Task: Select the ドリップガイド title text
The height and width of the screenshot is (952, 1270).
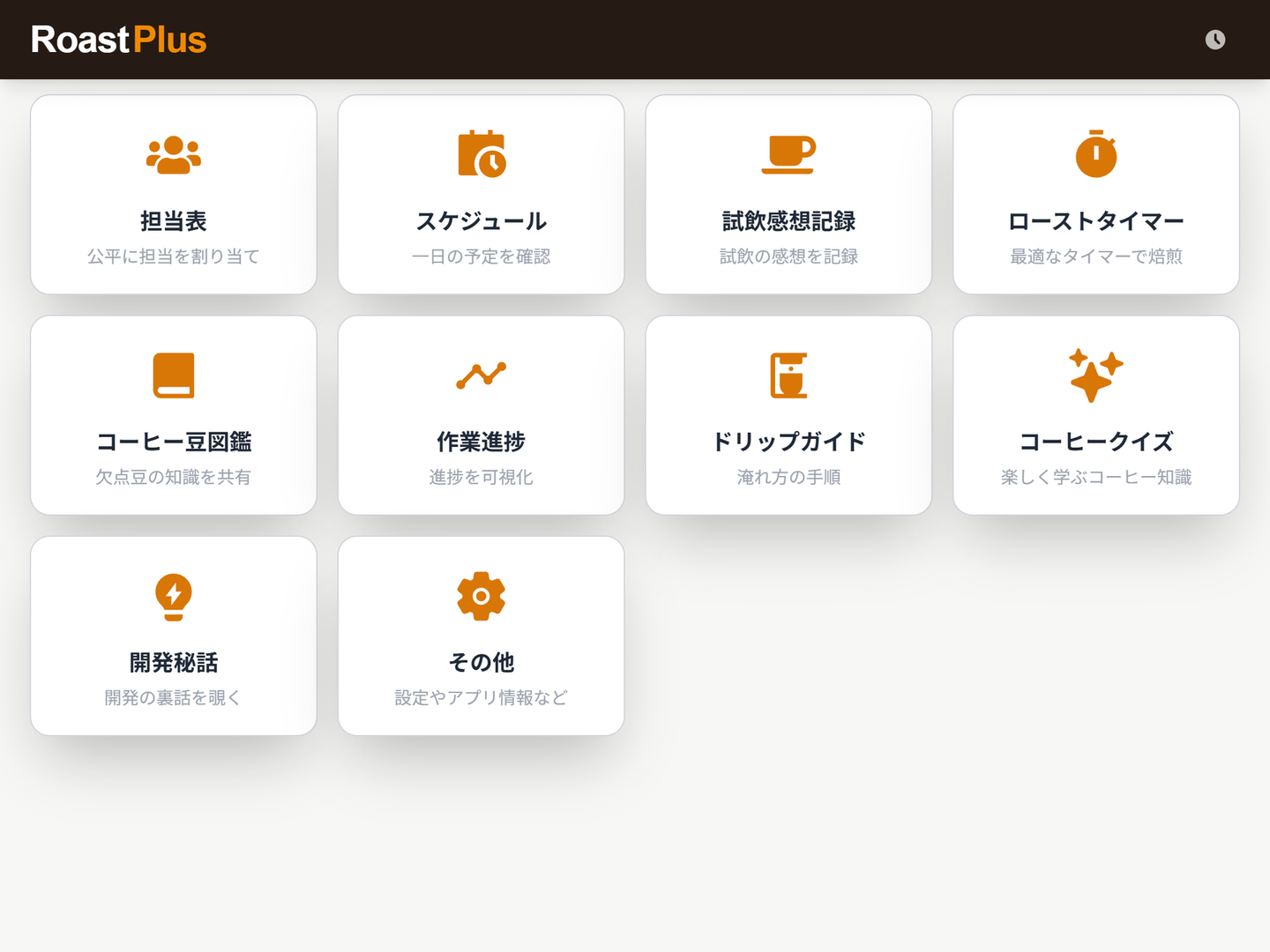Action: pos(788,442)
